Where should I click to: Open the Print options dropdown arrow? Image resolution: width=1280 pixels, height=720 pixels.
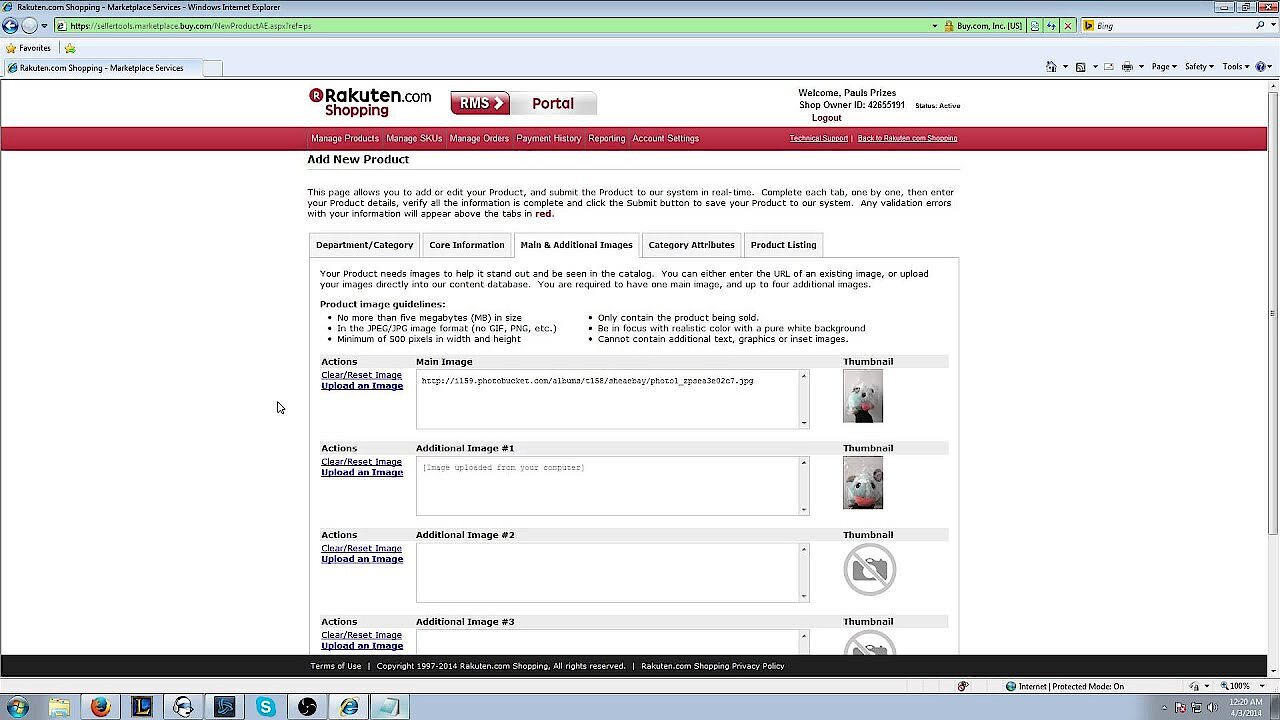(x=1141, y=67)
